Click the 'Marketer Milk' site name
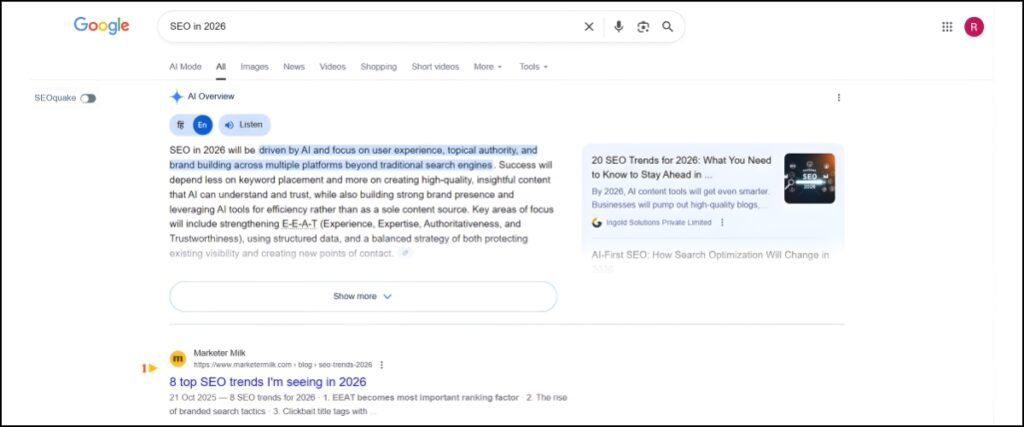The height and width of the screenshot is (427, 1024). pos(219,353)
